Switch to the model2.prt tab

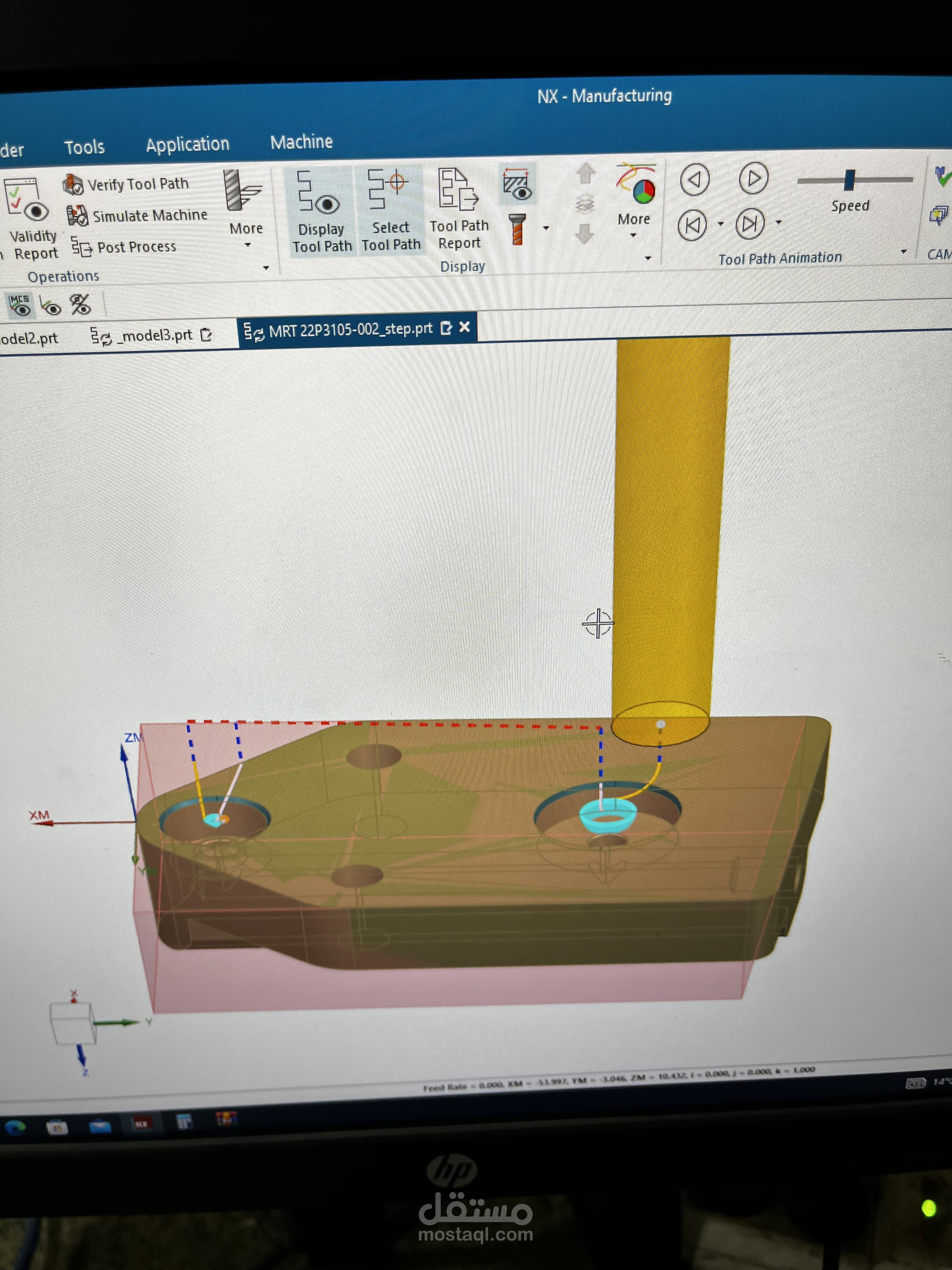click(29, 338)
